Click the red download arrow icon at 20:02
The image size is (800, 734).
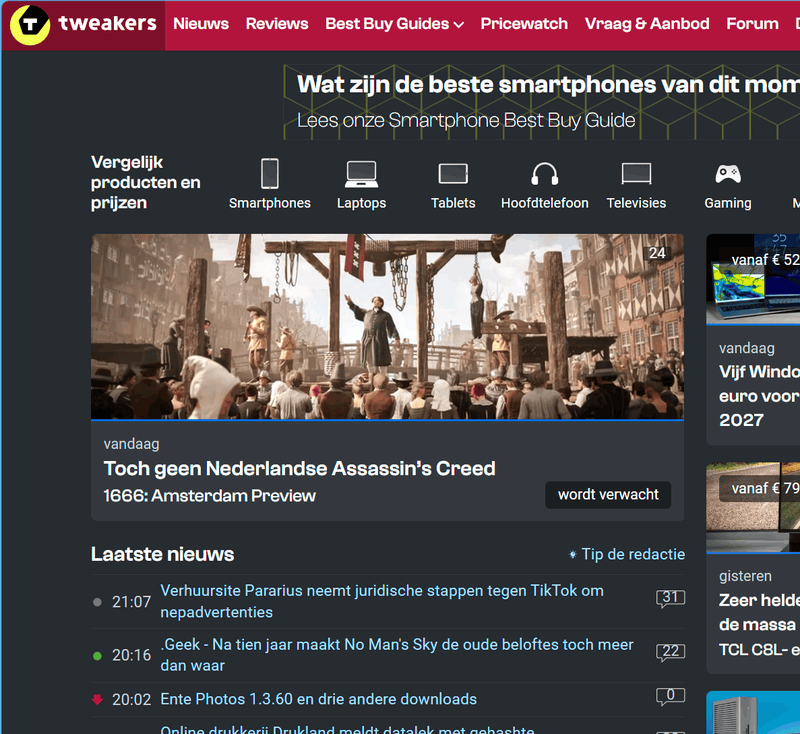coord(97,699)
